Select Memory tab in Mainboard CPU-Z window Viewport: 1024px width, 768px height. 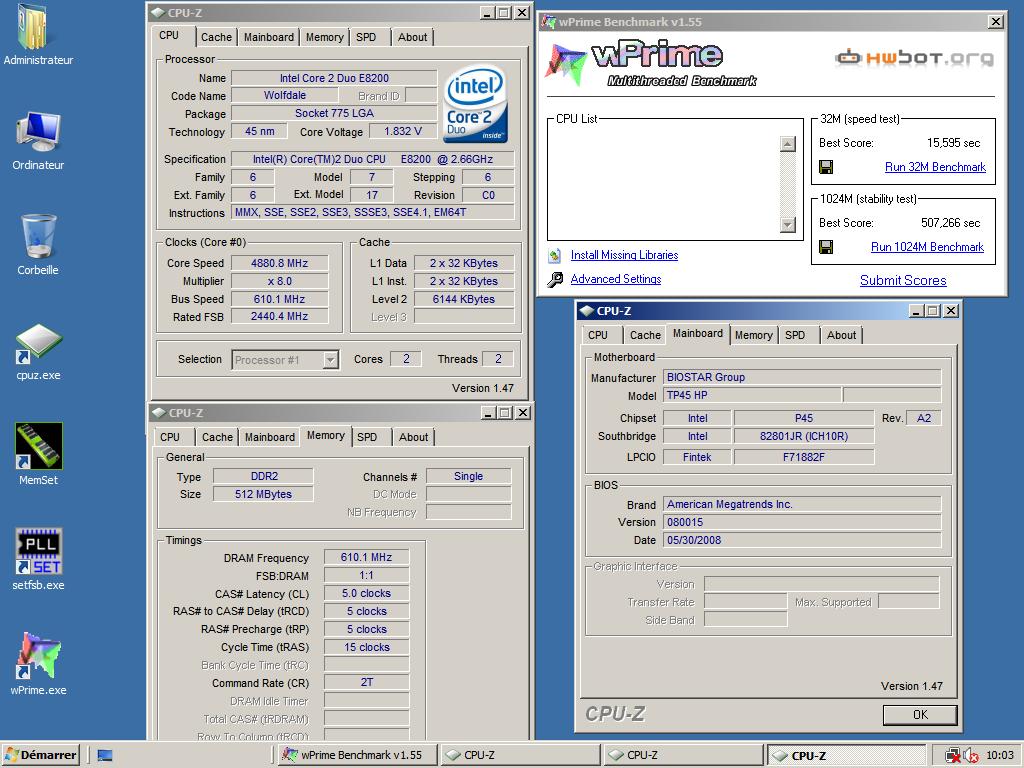[x=754, y=335]
